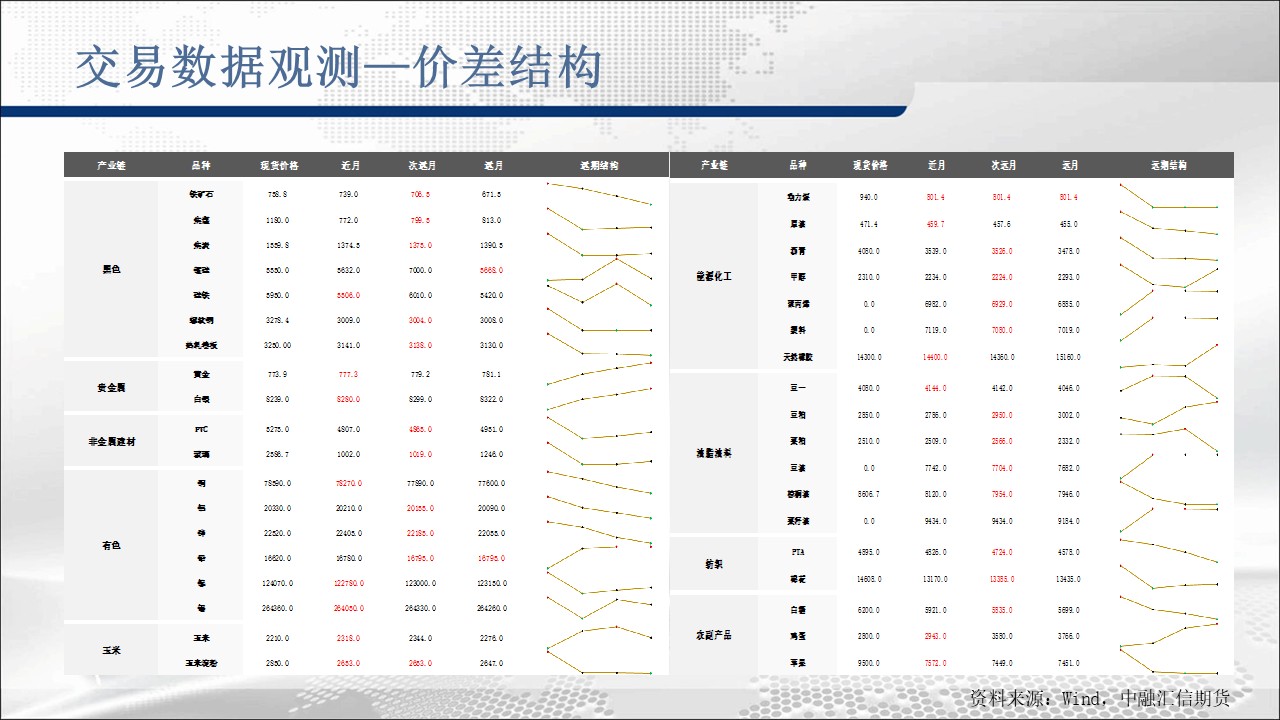Click the slide title 交易数据观测—价差结构
Viewport: 1280px width, 720px height.
tap(338, 69)
